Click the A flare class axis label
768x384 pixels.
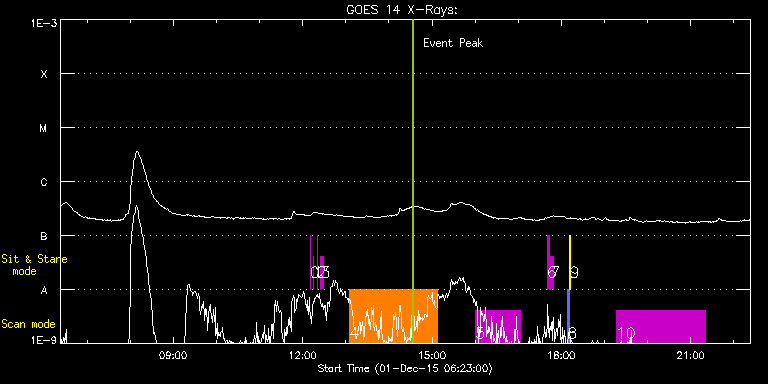(44, 290)
